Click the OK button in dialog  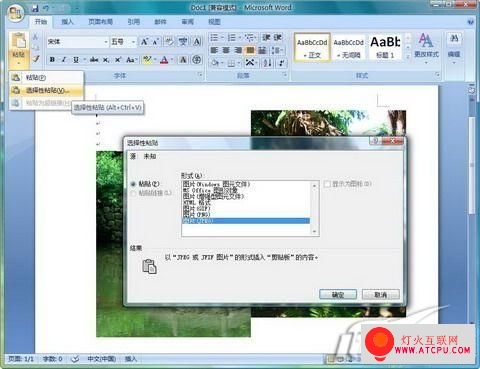click(338, 295)
